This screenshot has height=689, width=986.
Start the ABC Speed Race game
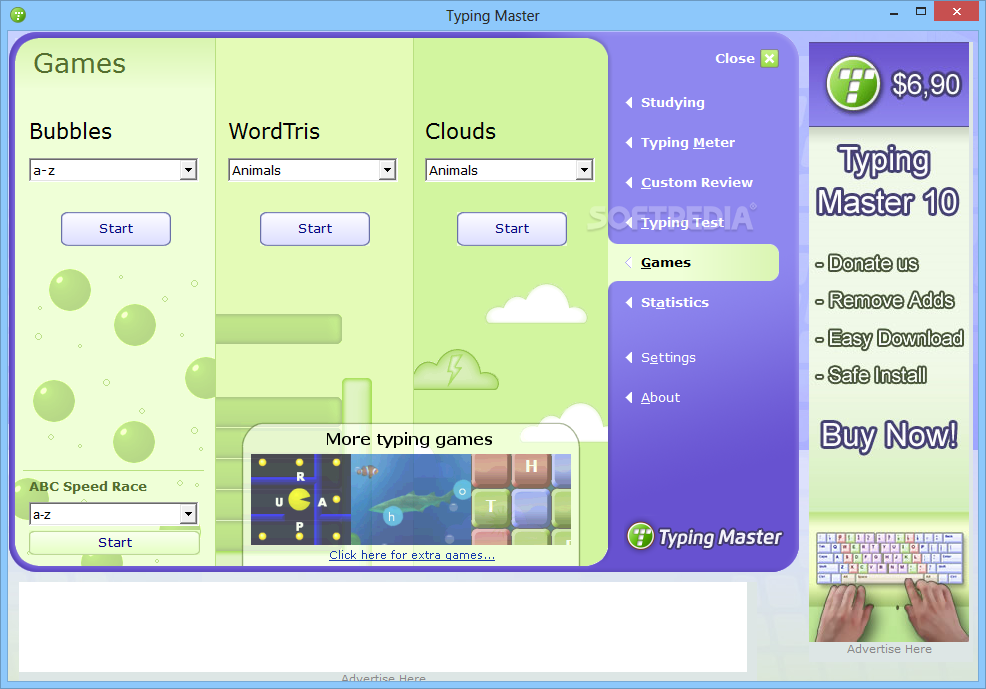click(x=114, y=543)
